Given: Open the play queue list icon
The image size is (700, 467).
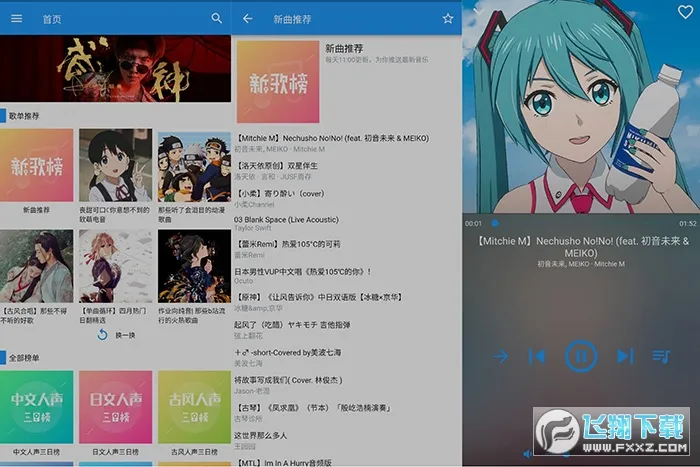Looking at the screenshot, I should (661, 355).
